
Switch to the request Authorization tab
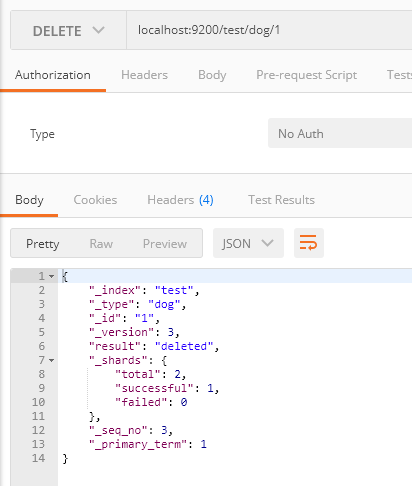coord(53,75)
